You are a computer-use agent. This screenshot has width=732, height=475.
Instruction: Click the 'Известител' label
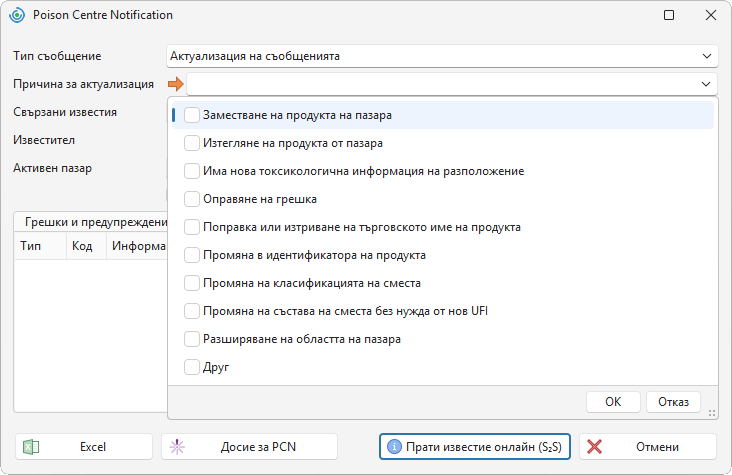pyautogui.click(x=44, y=140)
